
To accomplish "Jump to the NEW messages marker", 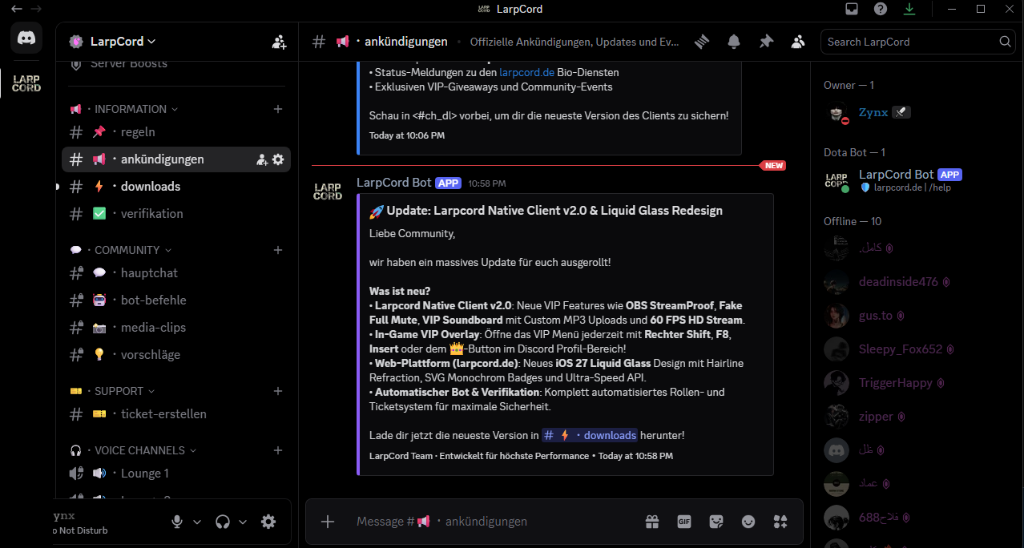I will point(774,165).
